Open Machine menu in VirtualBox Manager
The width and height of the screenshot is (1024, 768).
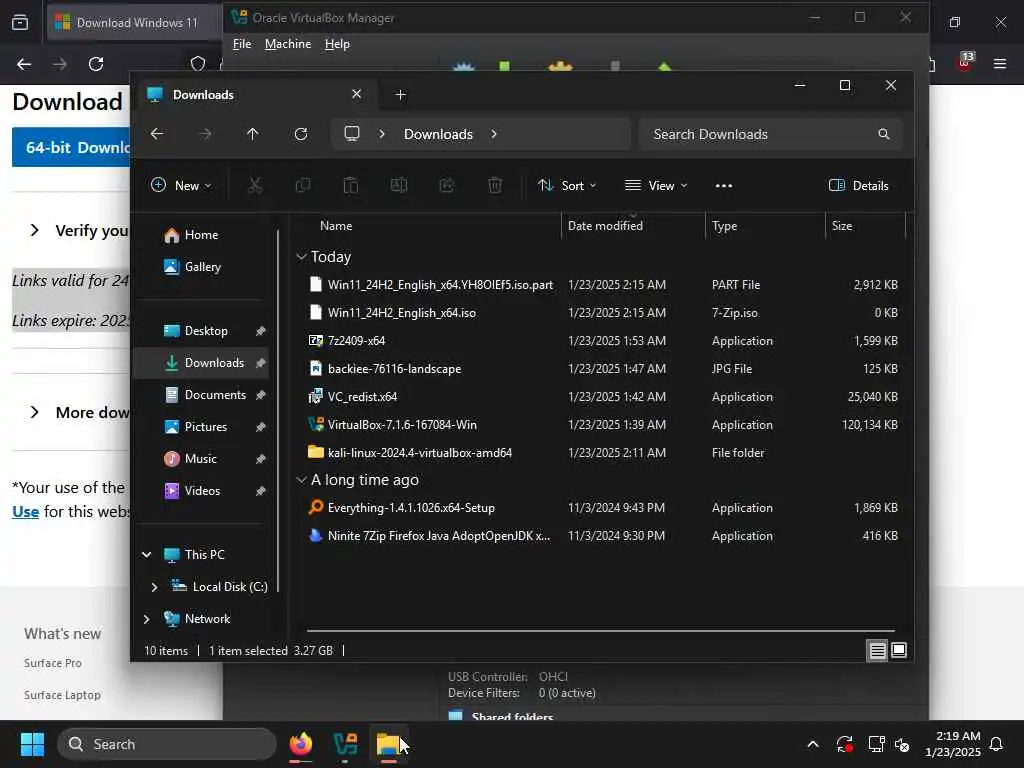click(288, 44)
